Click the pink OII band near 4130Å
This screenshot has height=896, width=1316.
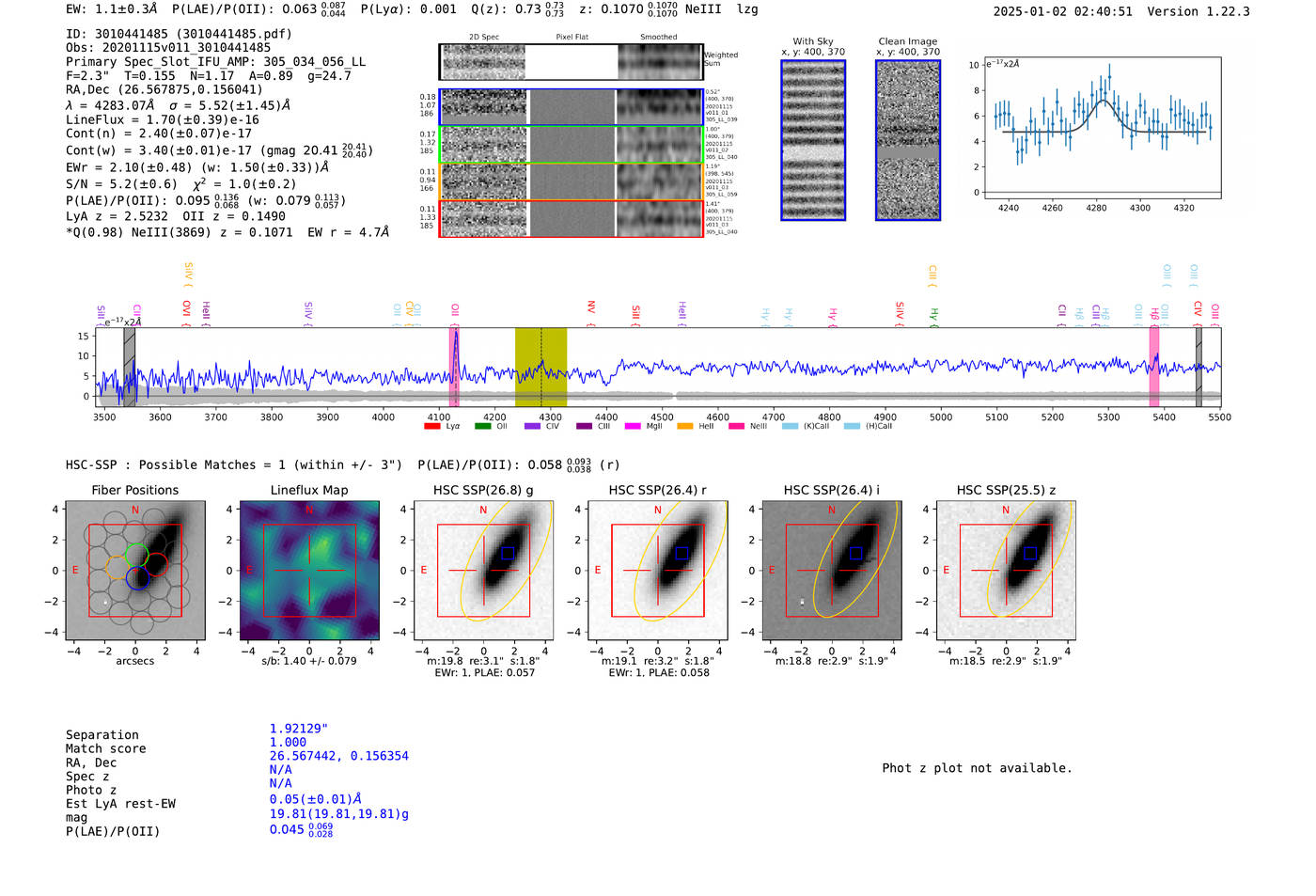[x=455, y=367]
